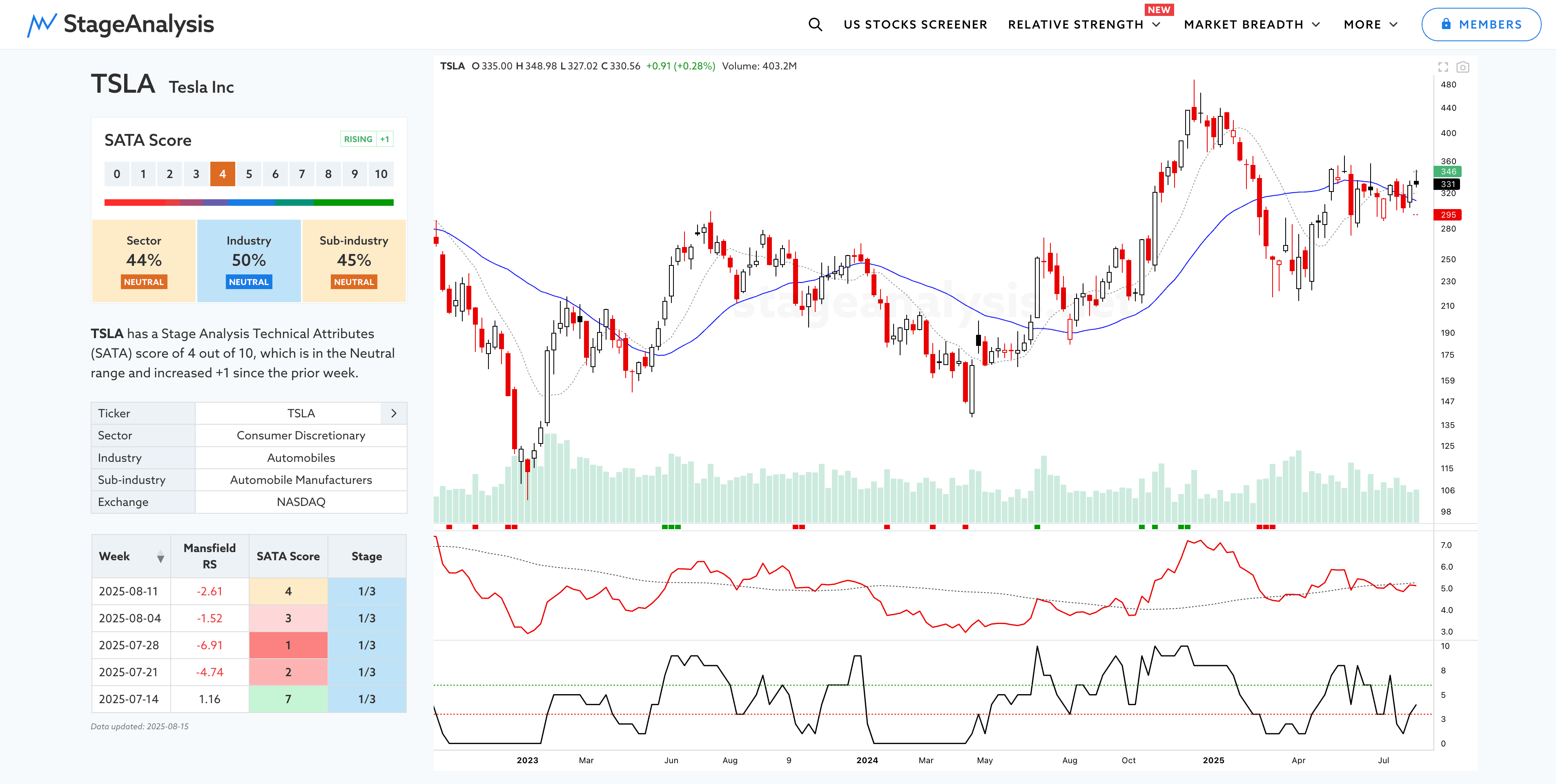Click the chart snapshot camera icon
The image size is (1556, 784).
(1462, 67)
